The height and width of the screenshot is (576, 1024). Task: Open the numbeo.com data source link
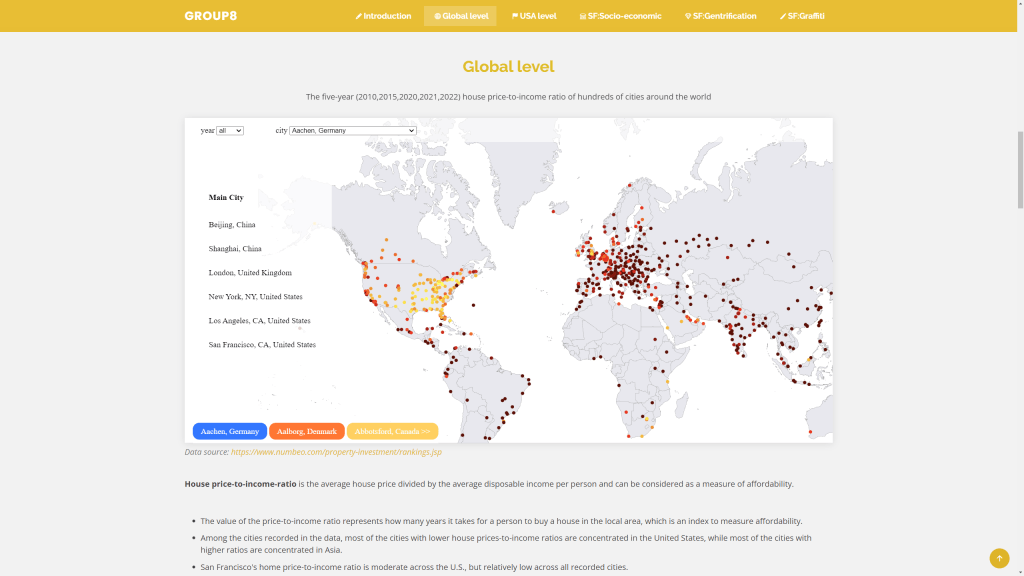(336, 452)
